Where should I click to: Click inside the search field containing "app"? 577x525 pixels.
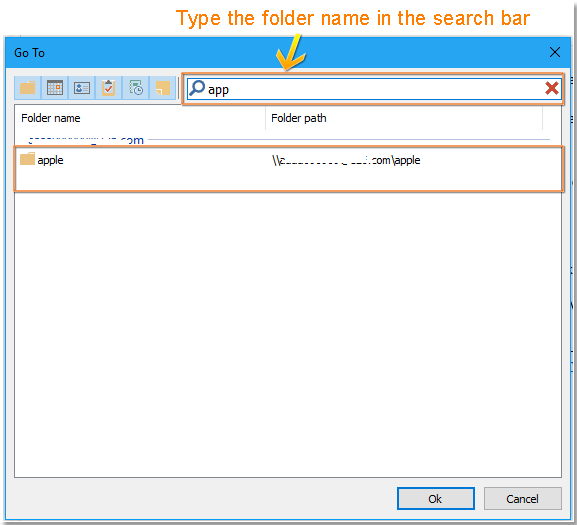(x=374, y=89)
